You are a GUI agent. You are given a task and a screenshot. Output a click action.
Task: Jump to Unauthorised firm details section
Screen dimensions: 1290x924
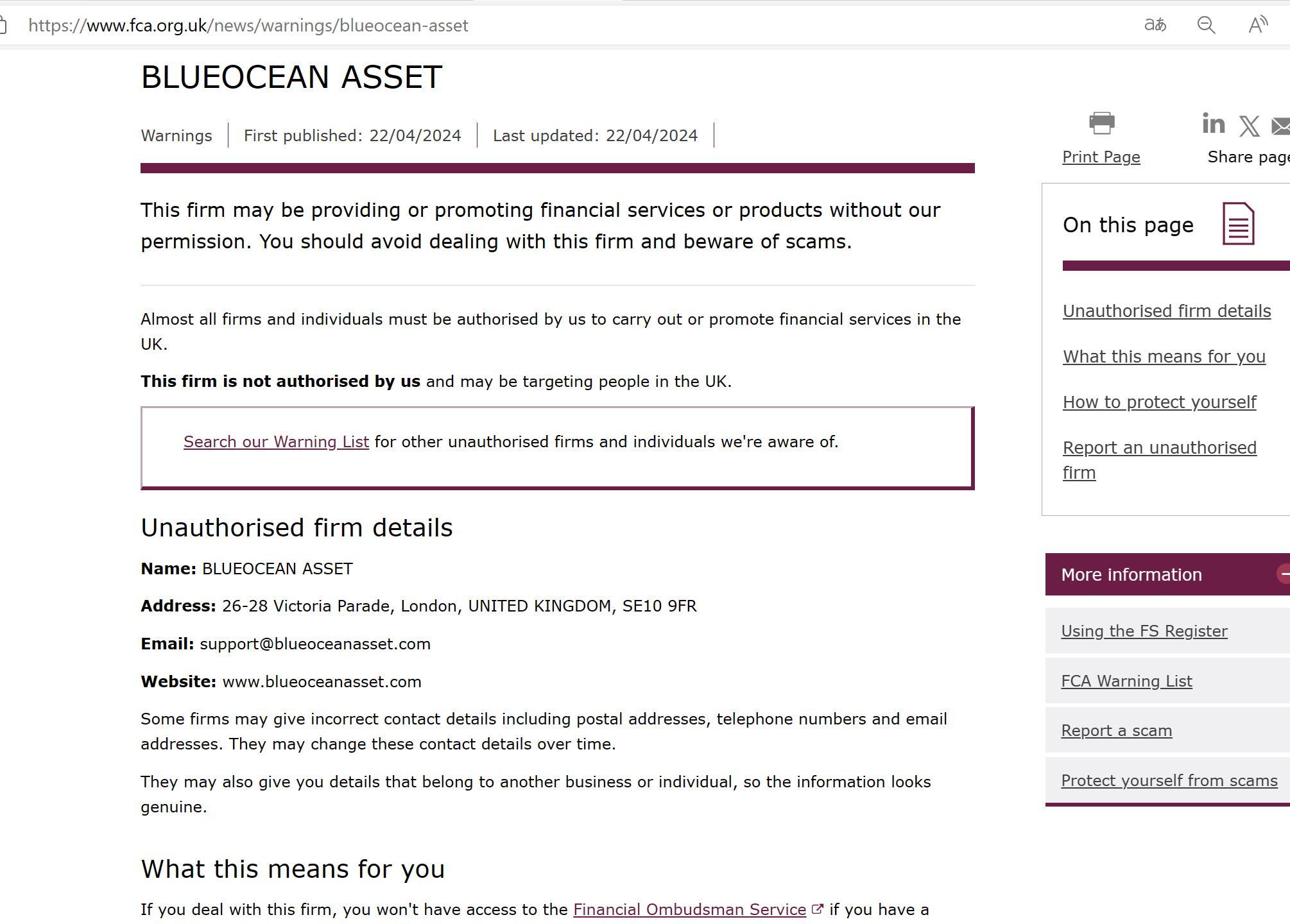(1166, 311)
